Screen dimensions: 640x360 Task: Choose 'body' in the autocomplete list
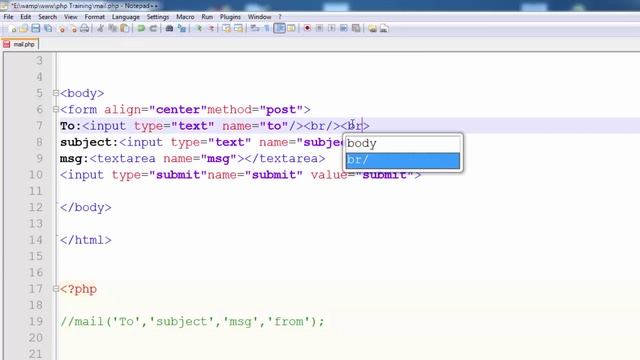(x=403, y=143)
